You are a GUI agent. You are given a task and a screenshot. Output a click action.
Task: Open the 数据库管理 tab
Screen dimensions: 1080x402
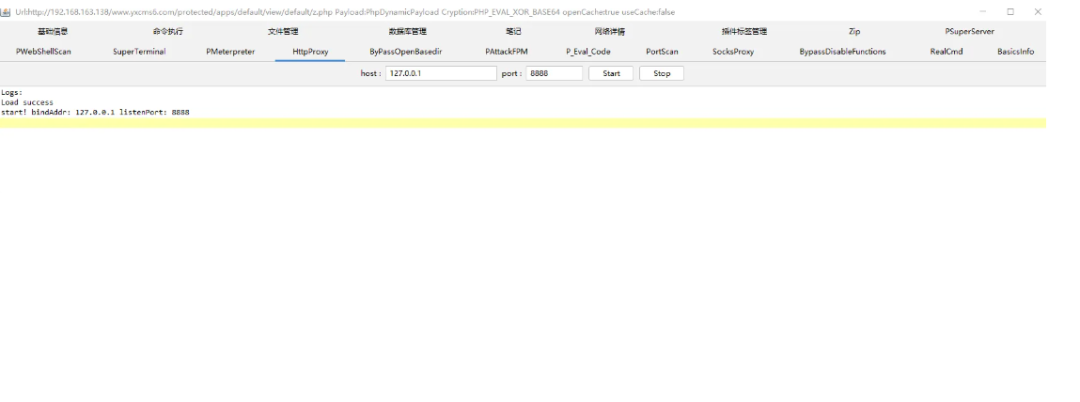click(x=407, y=32)
